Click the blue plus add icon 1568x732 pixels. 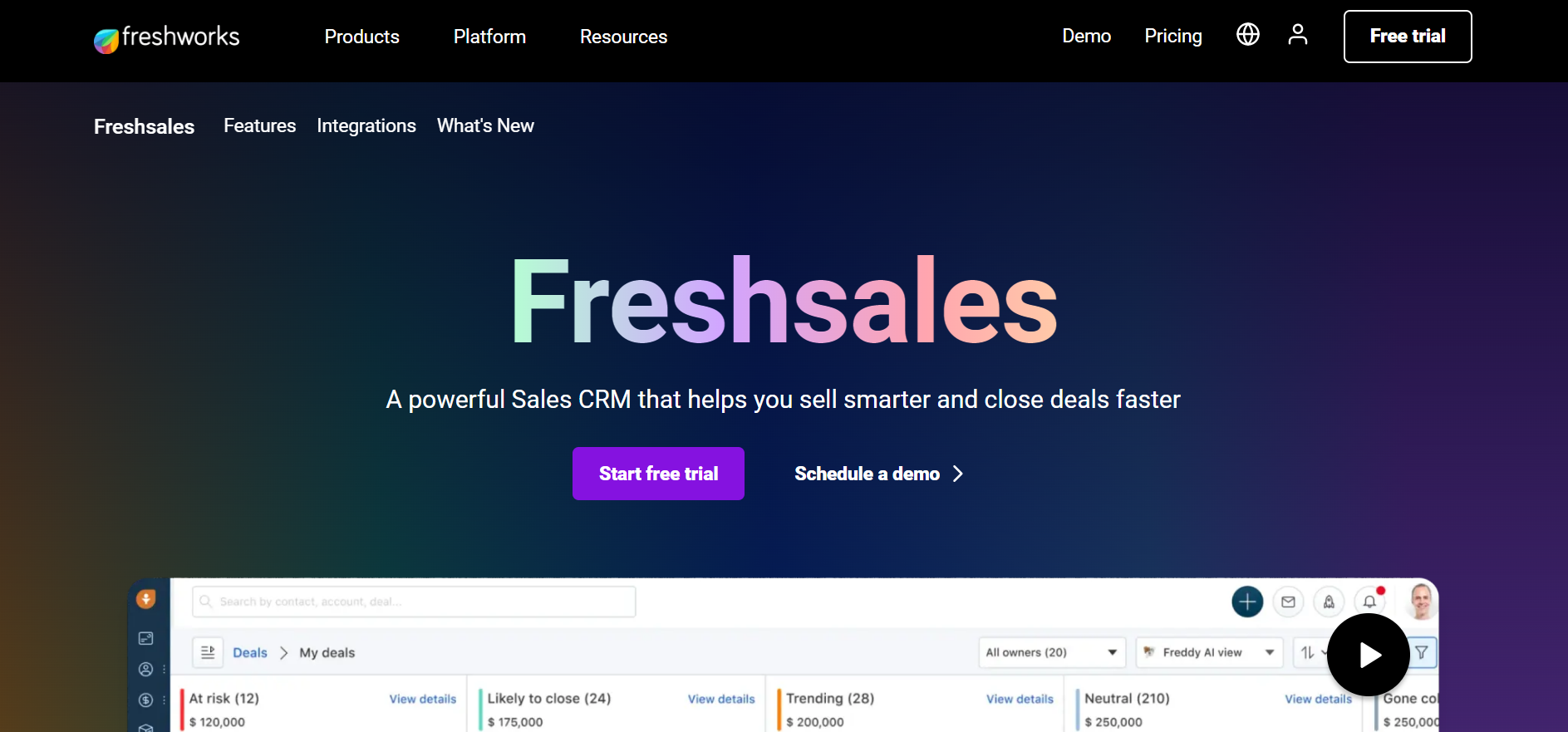click(x=1246, y=602)
